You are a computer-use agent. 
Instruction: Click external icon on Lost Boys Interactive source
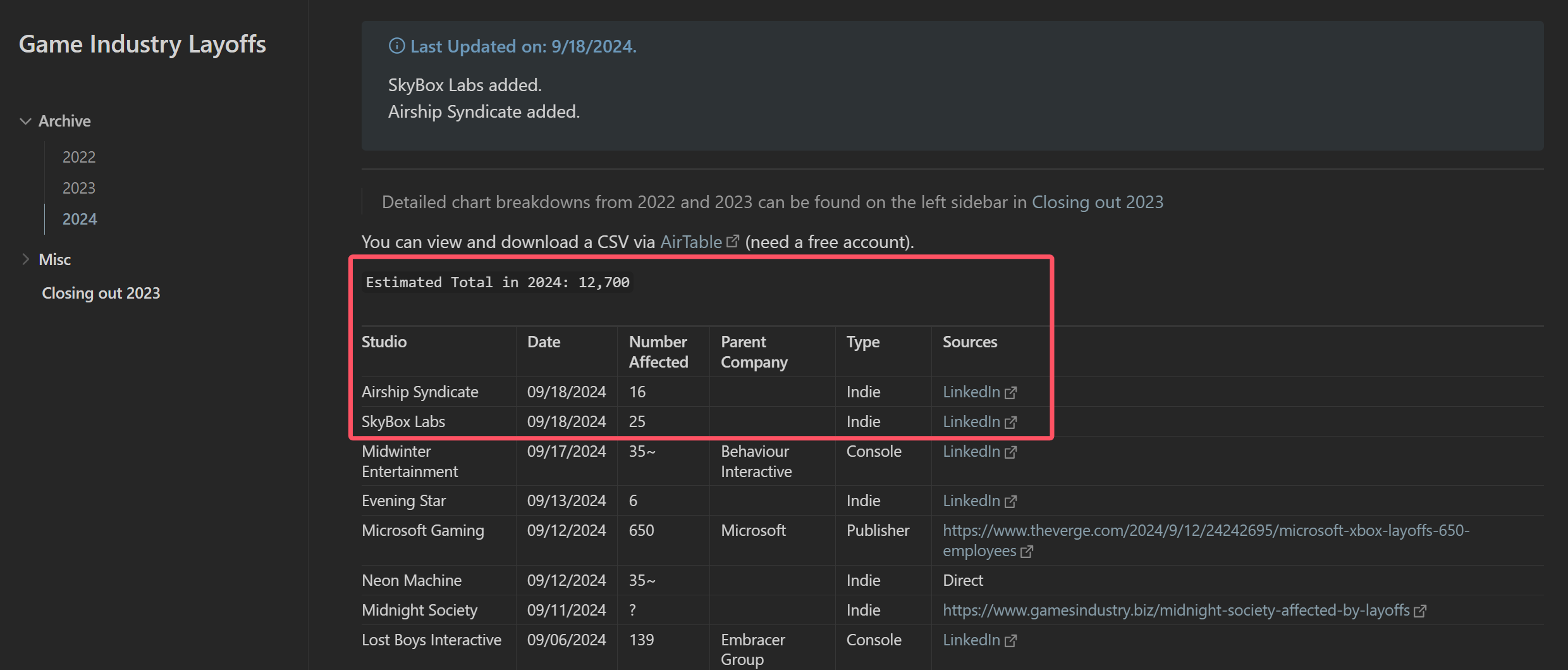click(x=1010, y=640)
